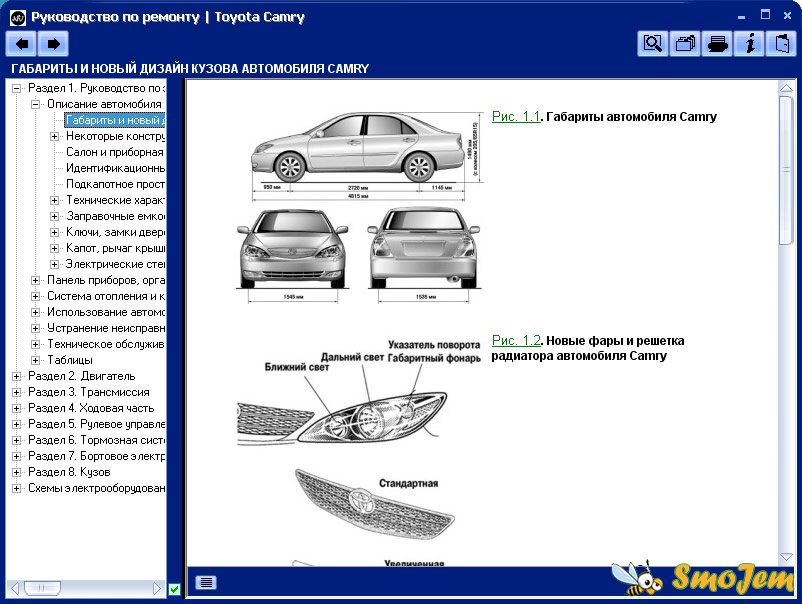Maximize the repair manual window

765,15
